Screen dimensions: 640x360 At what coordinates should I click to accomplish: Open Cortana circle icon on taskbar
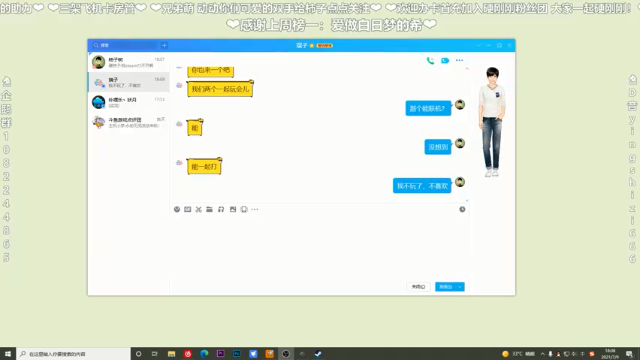pyautogui.click(x=138, y=354)
